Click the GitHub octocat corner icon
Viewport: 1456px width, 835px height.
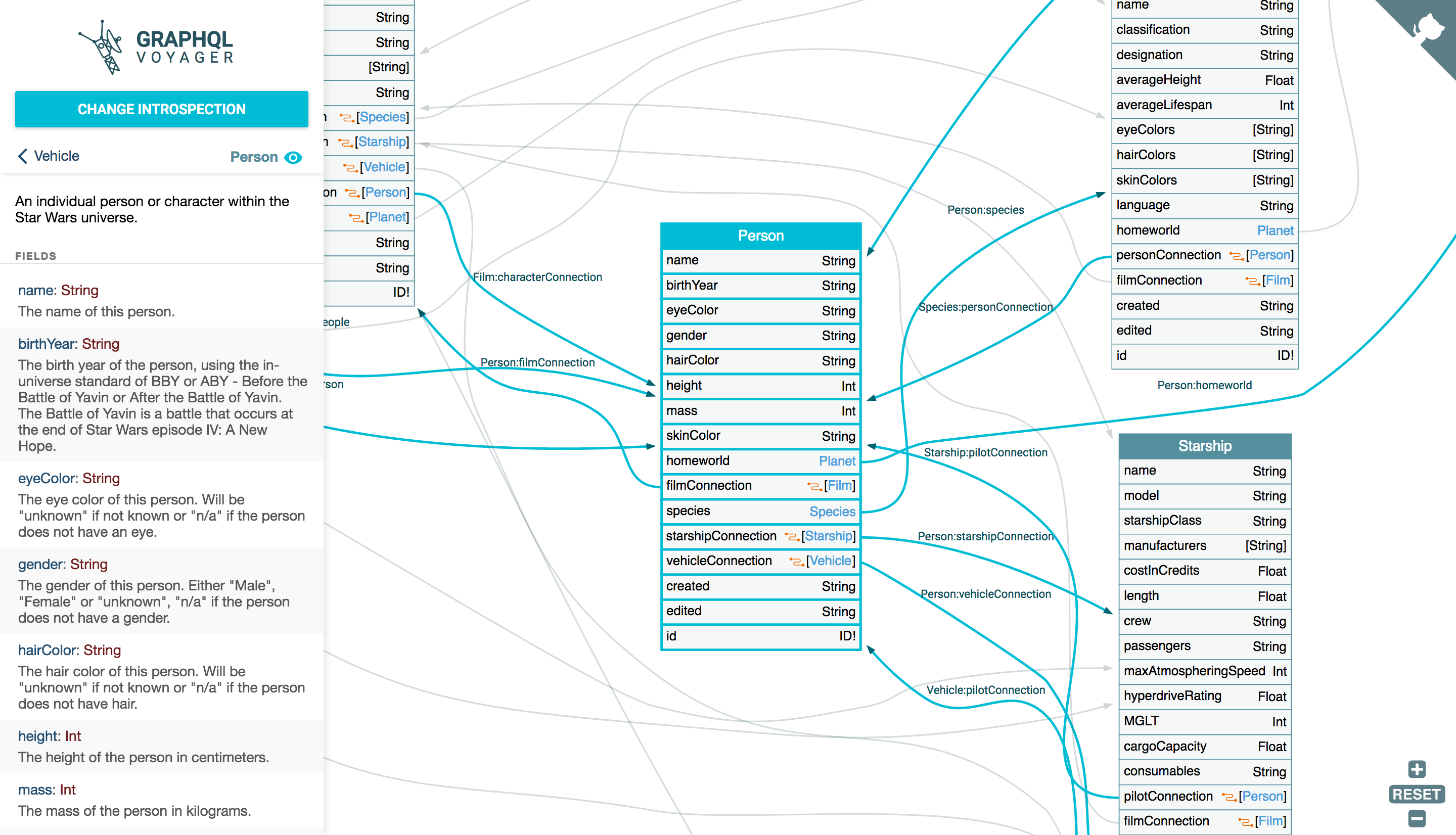pyautogui.click(x=1431, y=26)
